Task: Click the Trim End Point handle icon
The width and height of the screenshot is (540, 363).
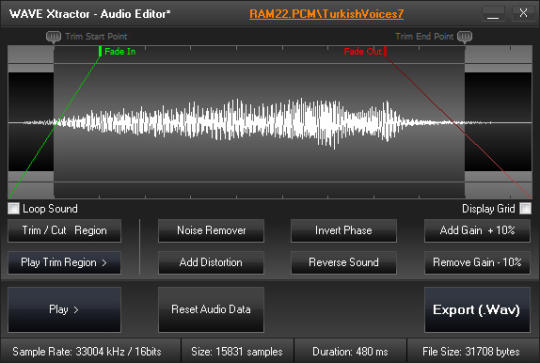Action: (465, 37)
